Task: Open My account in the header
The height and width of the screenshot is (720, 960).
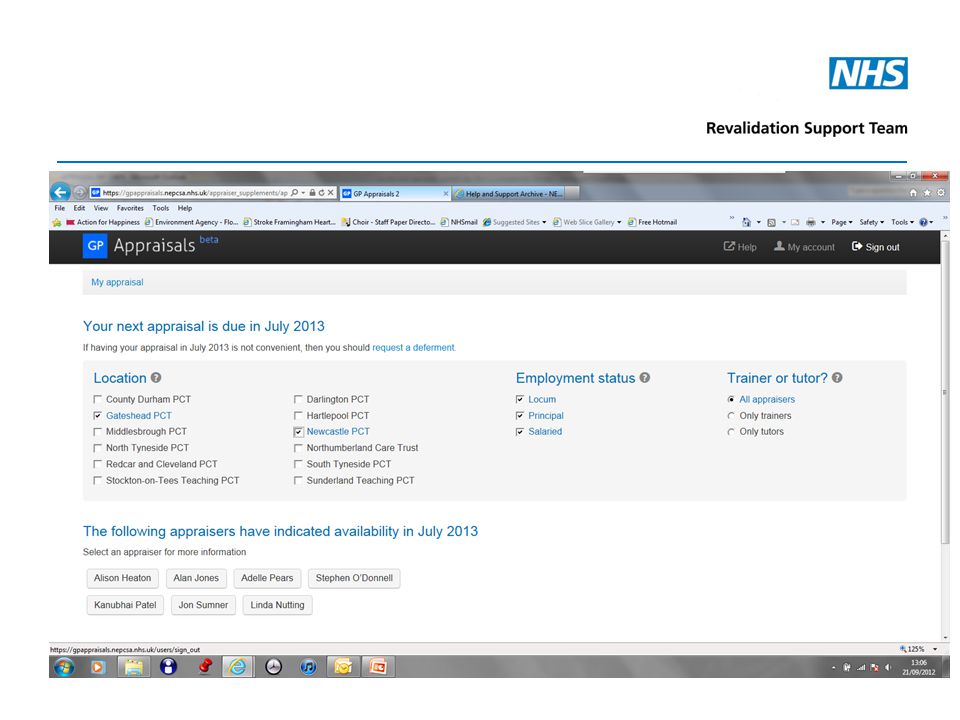Action: point(804,247)
